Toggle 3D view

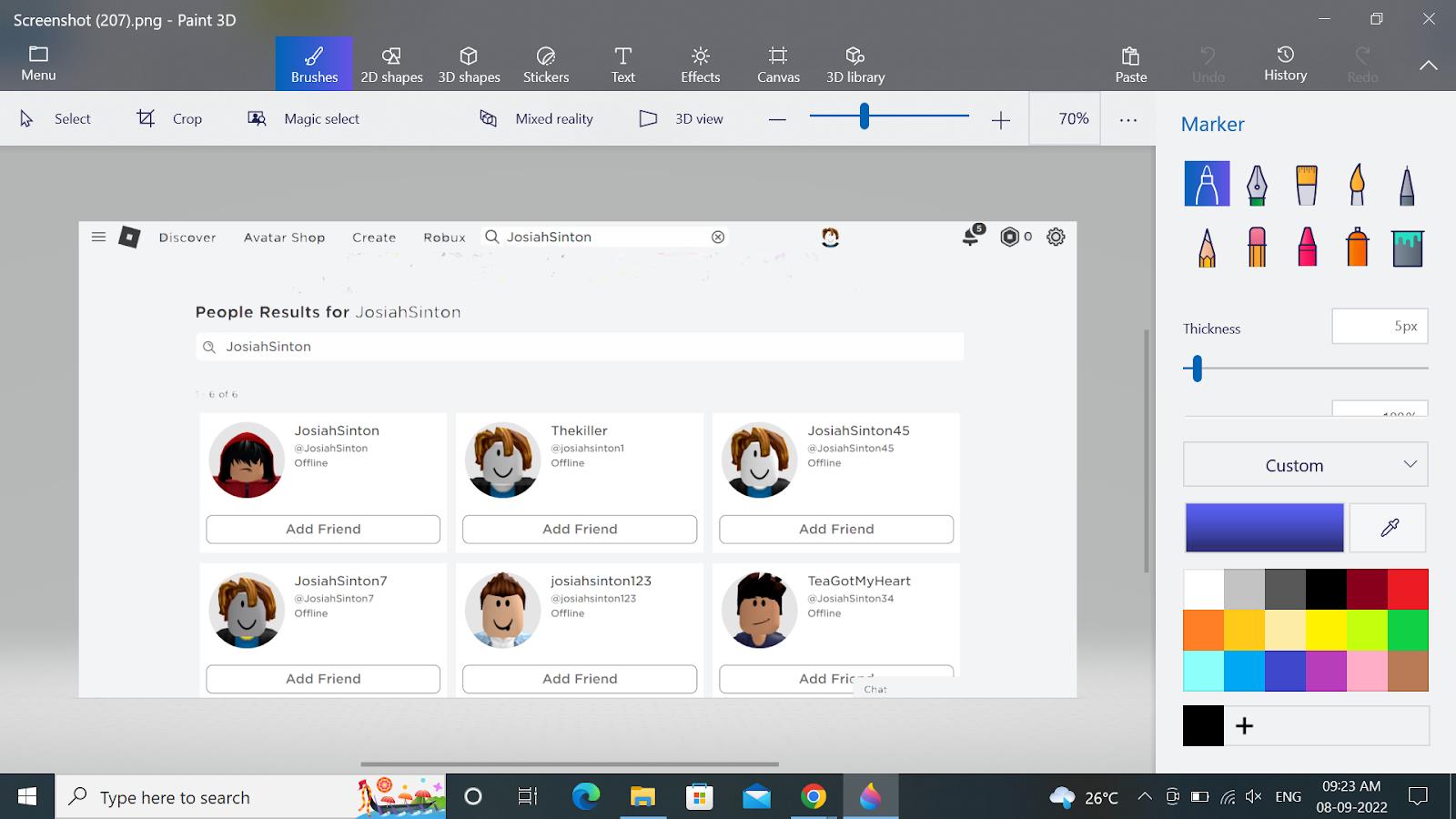click(x=681, y=118)
